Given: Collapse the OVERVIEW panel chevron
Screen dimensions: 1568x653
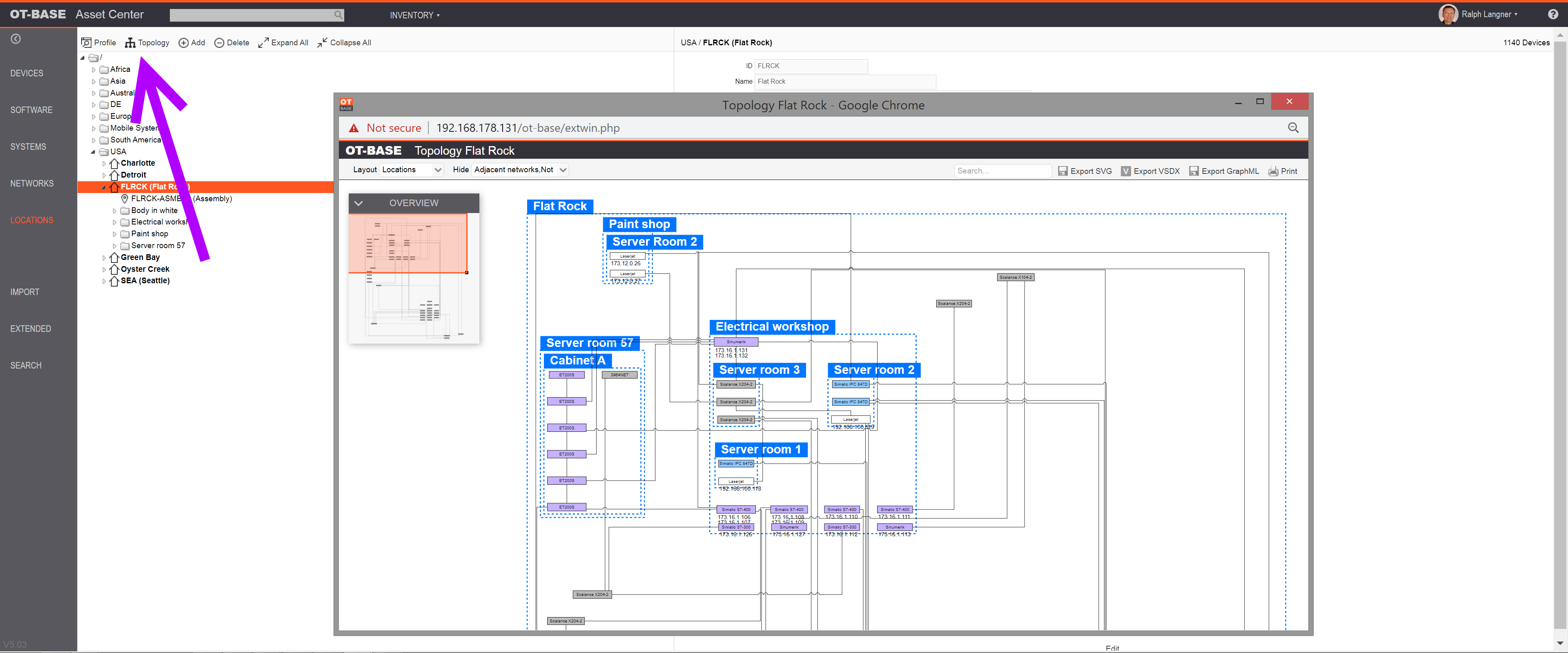Looking at the screenshot, I should pyautogui.click(x=359, y=203).
